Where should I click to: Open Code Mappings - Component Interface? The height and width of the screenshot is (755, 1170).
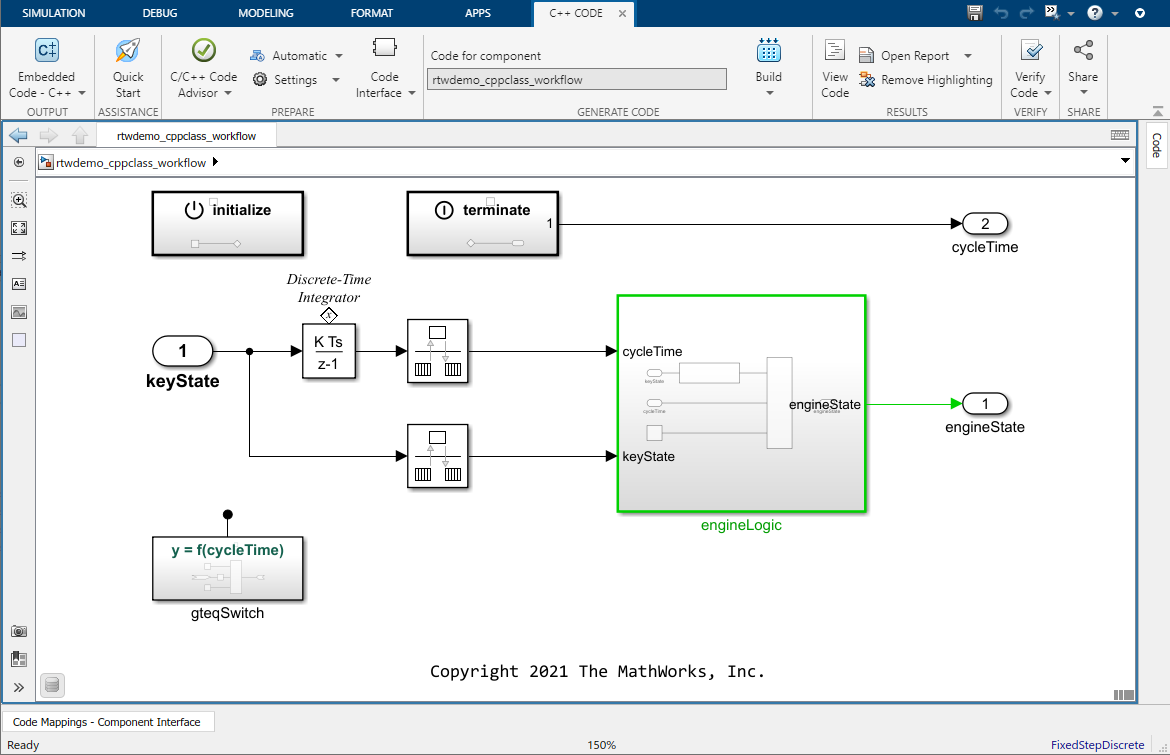109,721
